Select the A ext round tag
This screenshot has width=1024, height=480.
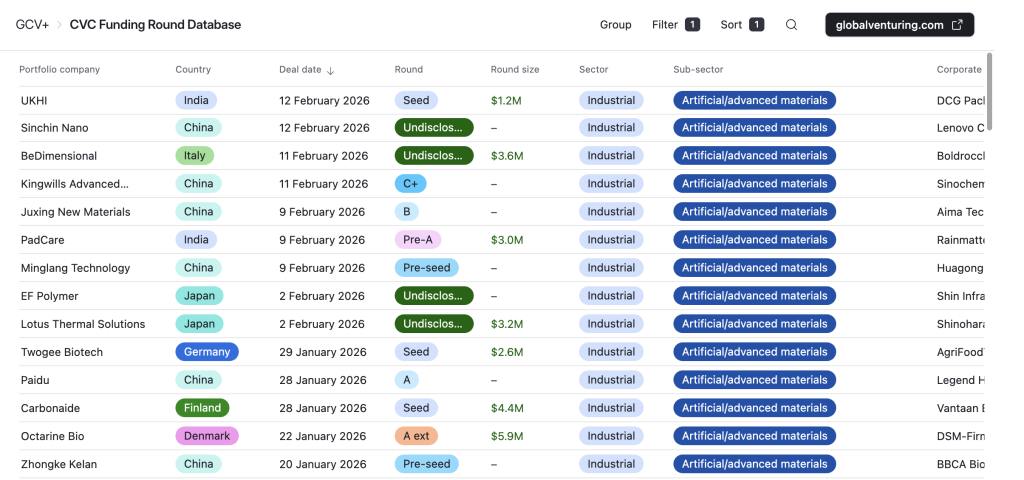[416, 436]
